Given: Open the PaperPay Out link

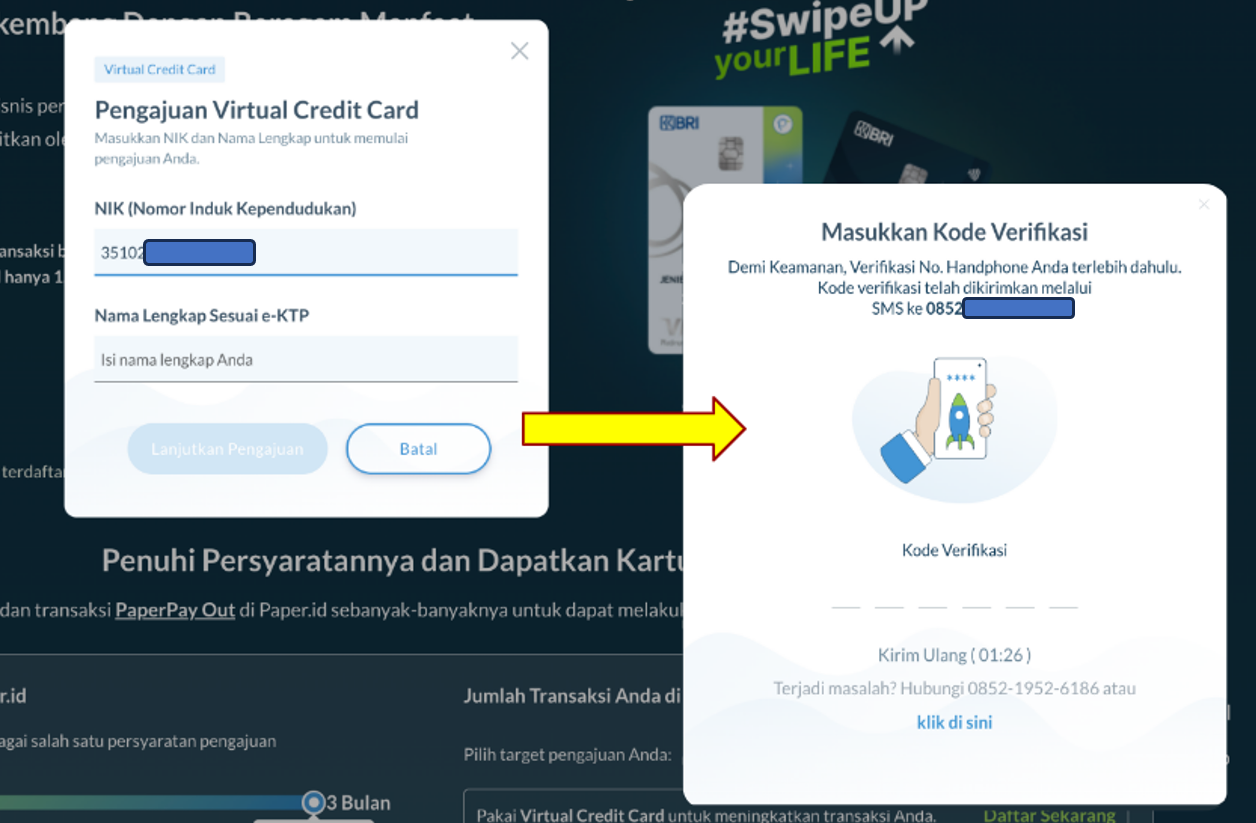Looking at the screenshot, I should [175, 610].
